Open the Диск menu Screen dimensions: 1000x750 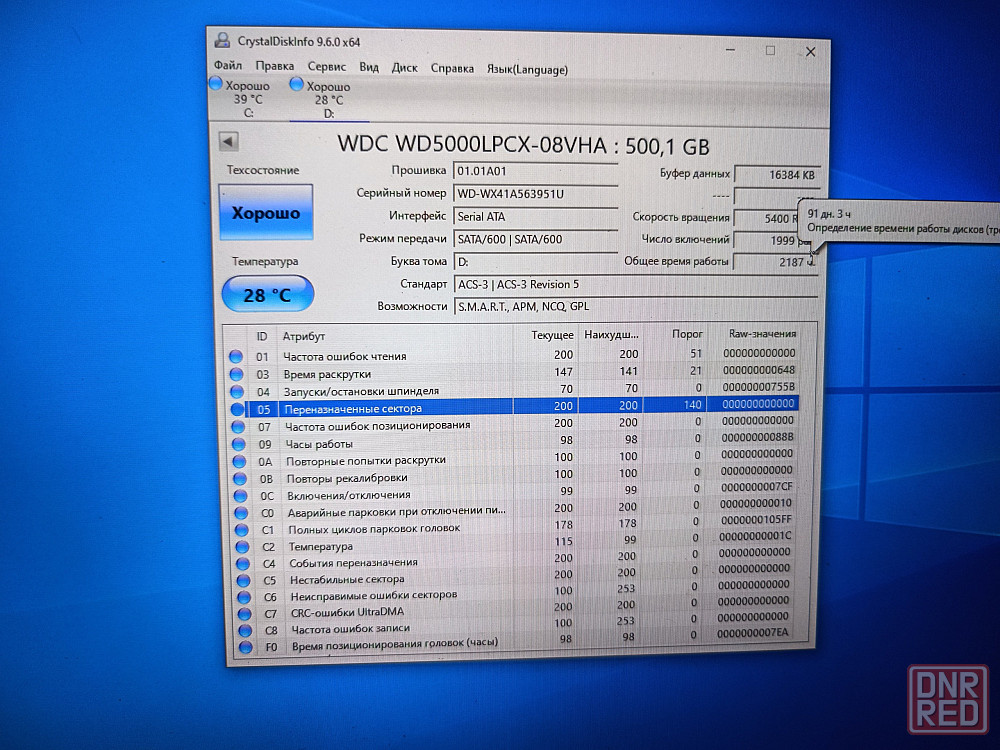tap(404, 68)
